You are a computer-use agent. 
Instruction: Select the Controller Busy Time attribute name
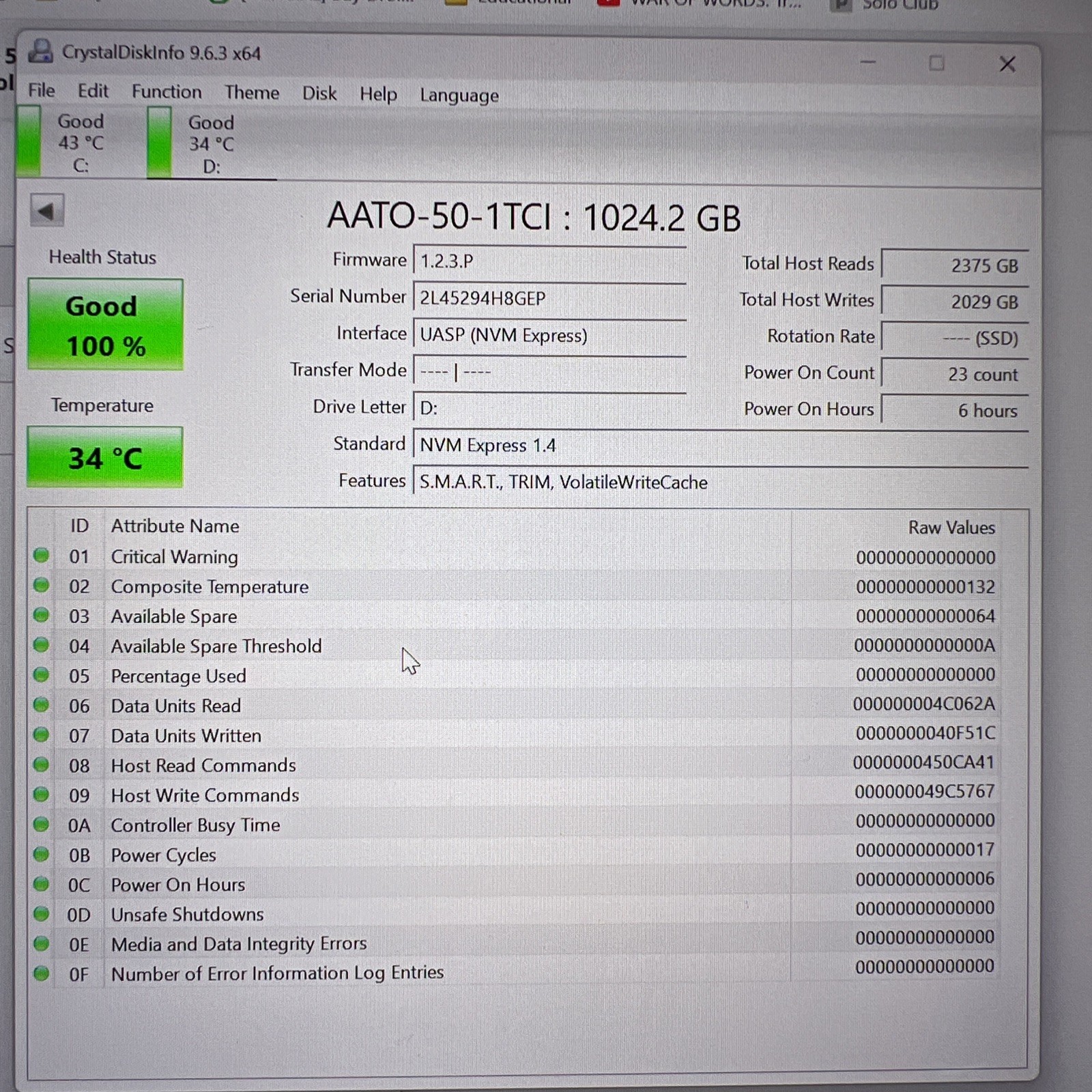click(x=195, y=825)
